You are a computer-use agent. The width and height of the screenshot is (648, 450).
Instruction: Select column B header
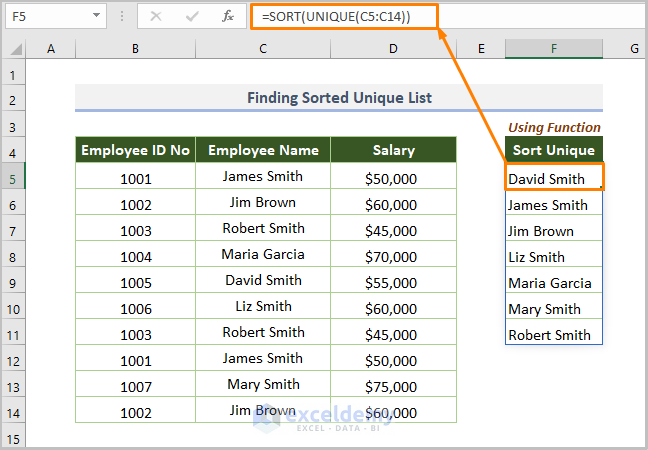[135, 49]
